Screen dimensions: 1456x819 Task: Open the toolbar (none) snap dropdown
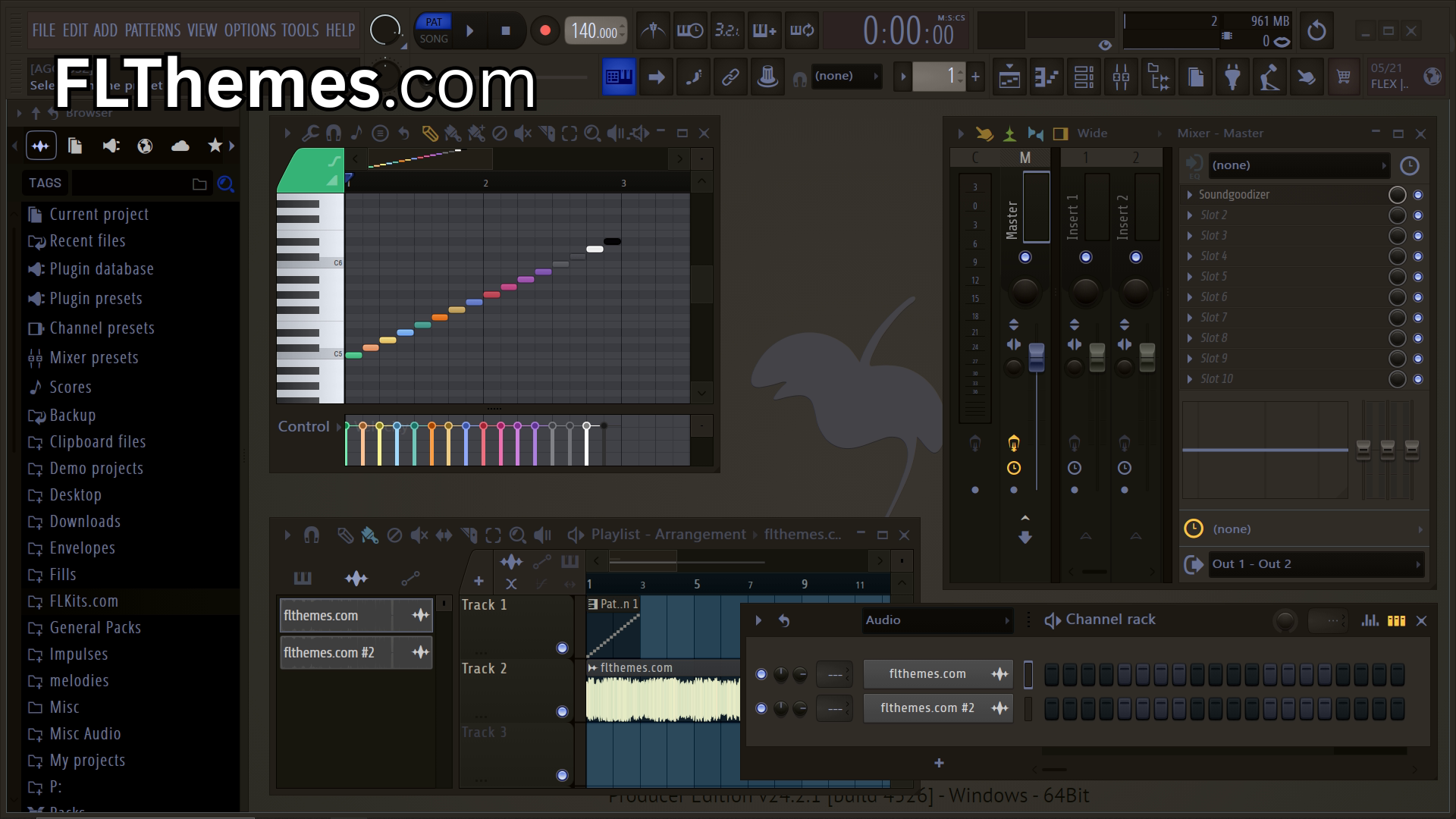pos(846,76)
